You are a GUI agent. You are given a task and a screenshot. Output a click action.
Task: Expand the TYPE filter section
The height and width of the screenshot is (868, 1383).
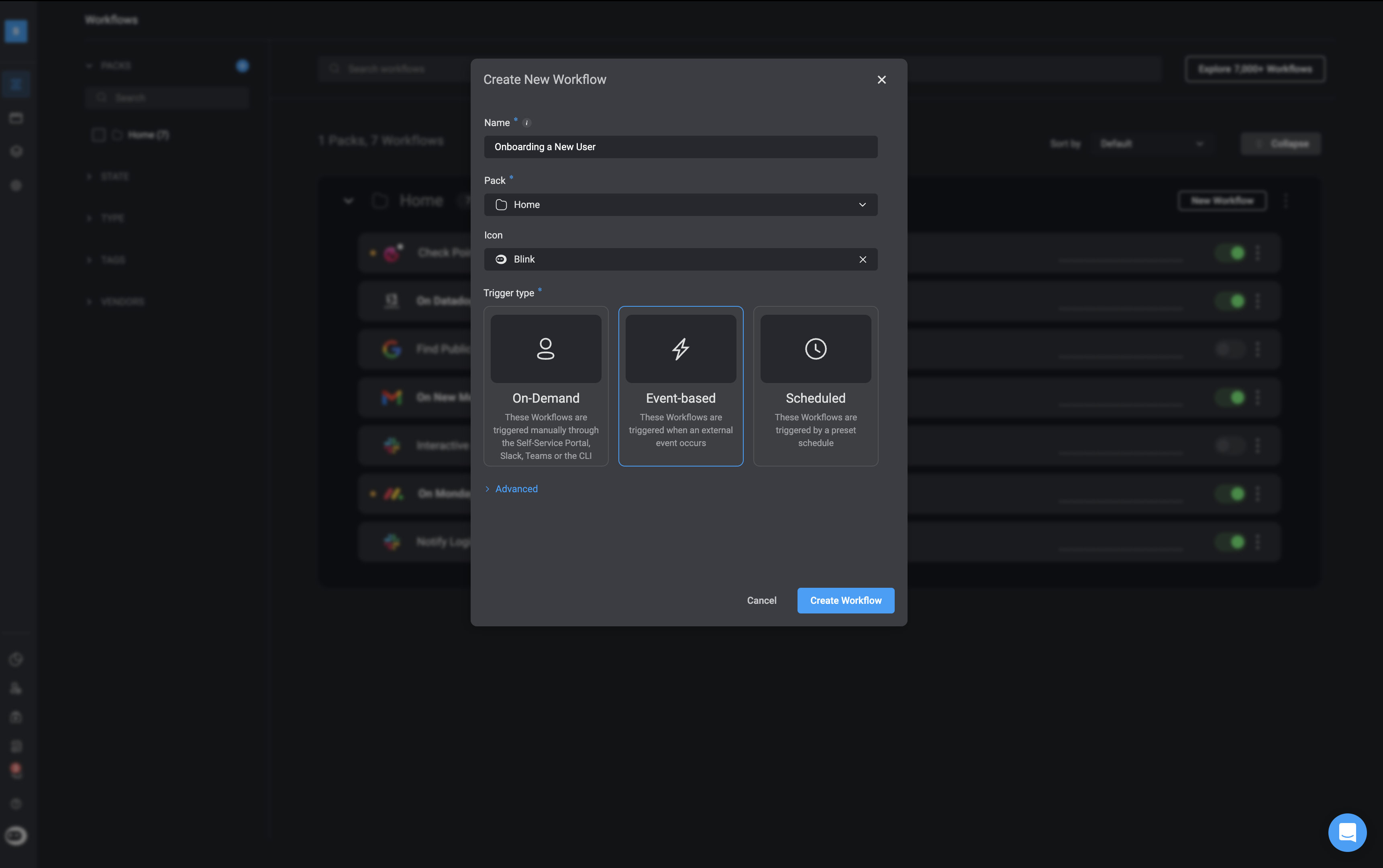[106, 218]
